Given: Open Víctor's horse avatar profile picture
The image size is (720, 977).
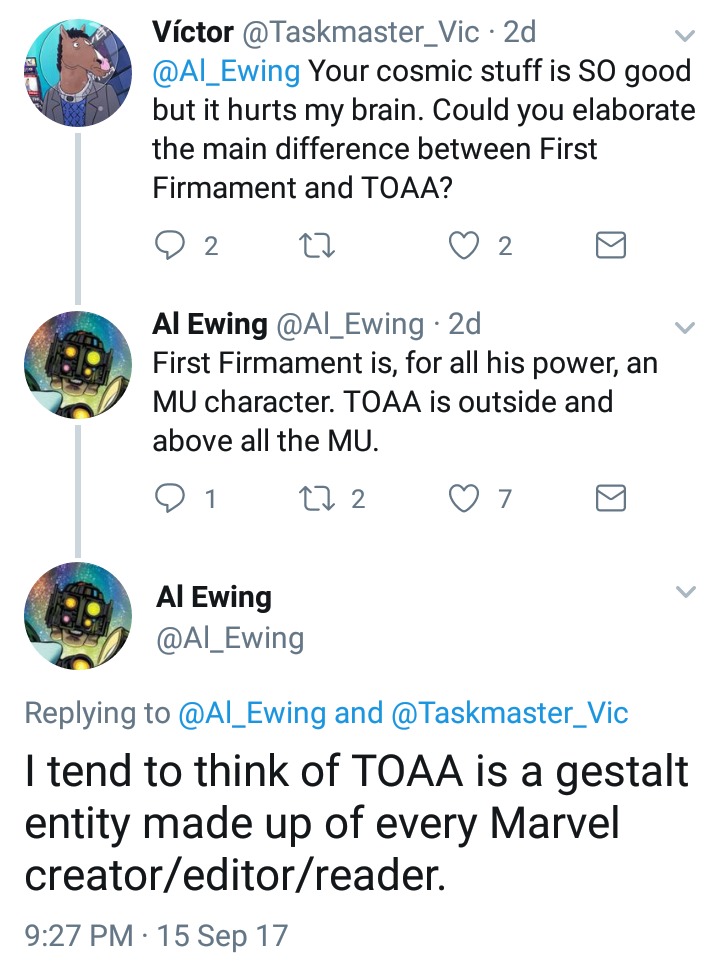Looking at the screenshot, I should [78, 73].
